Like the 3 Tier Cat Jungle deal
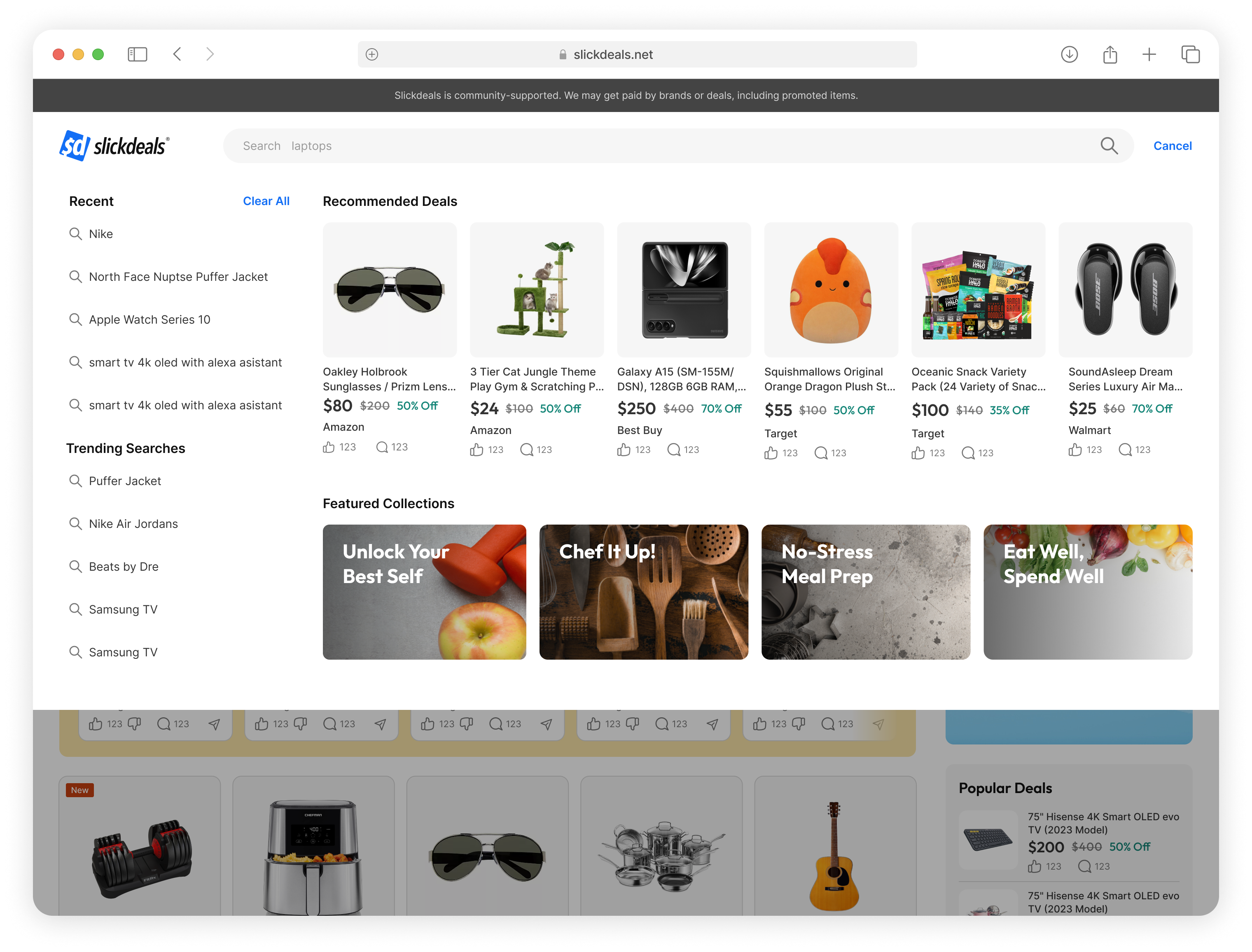The height and width of the screenshot is (952, 1252). [x=477, y=450]
